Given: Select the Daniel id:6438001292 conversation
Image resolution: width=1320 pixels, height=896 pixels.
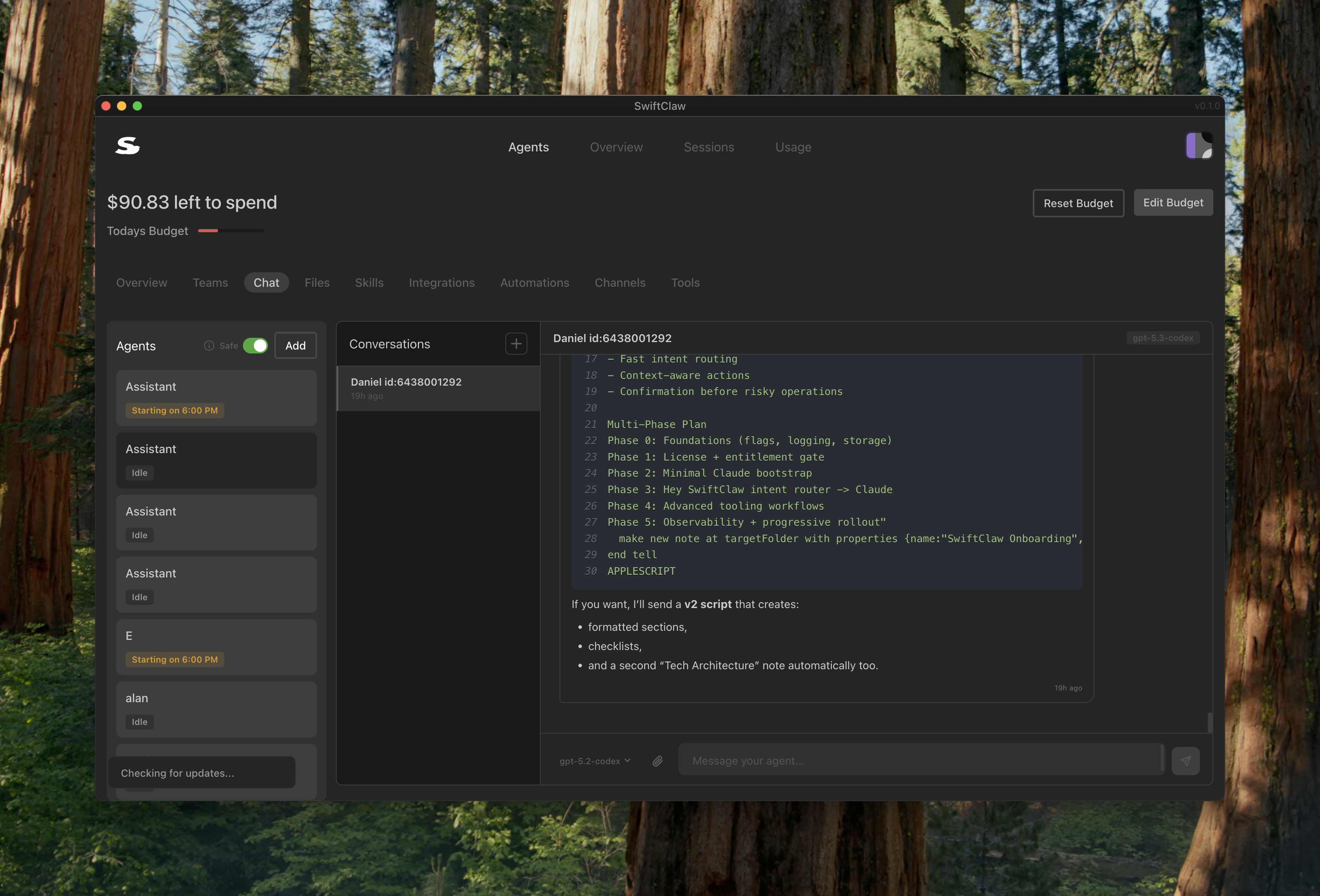Looking at the screenshot, I should point(438,388).
